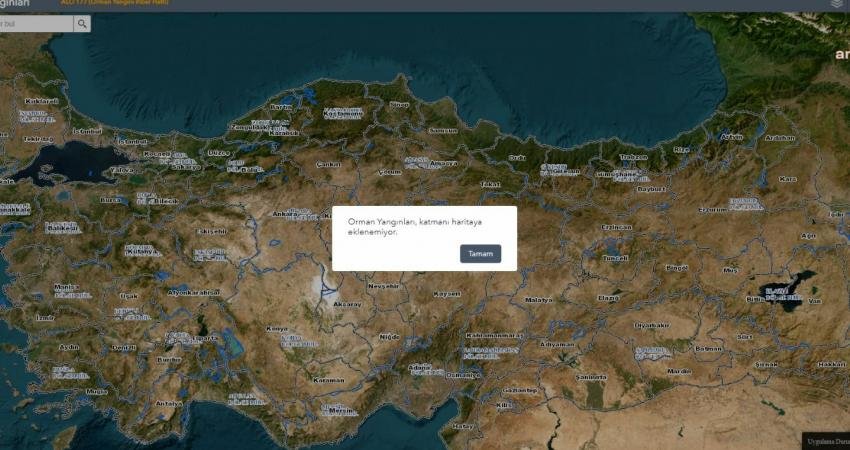Click the Nevşehir label on map
The width and height of the screenshot is (850, 450).
pyautogui.click(x=383, y=286)
